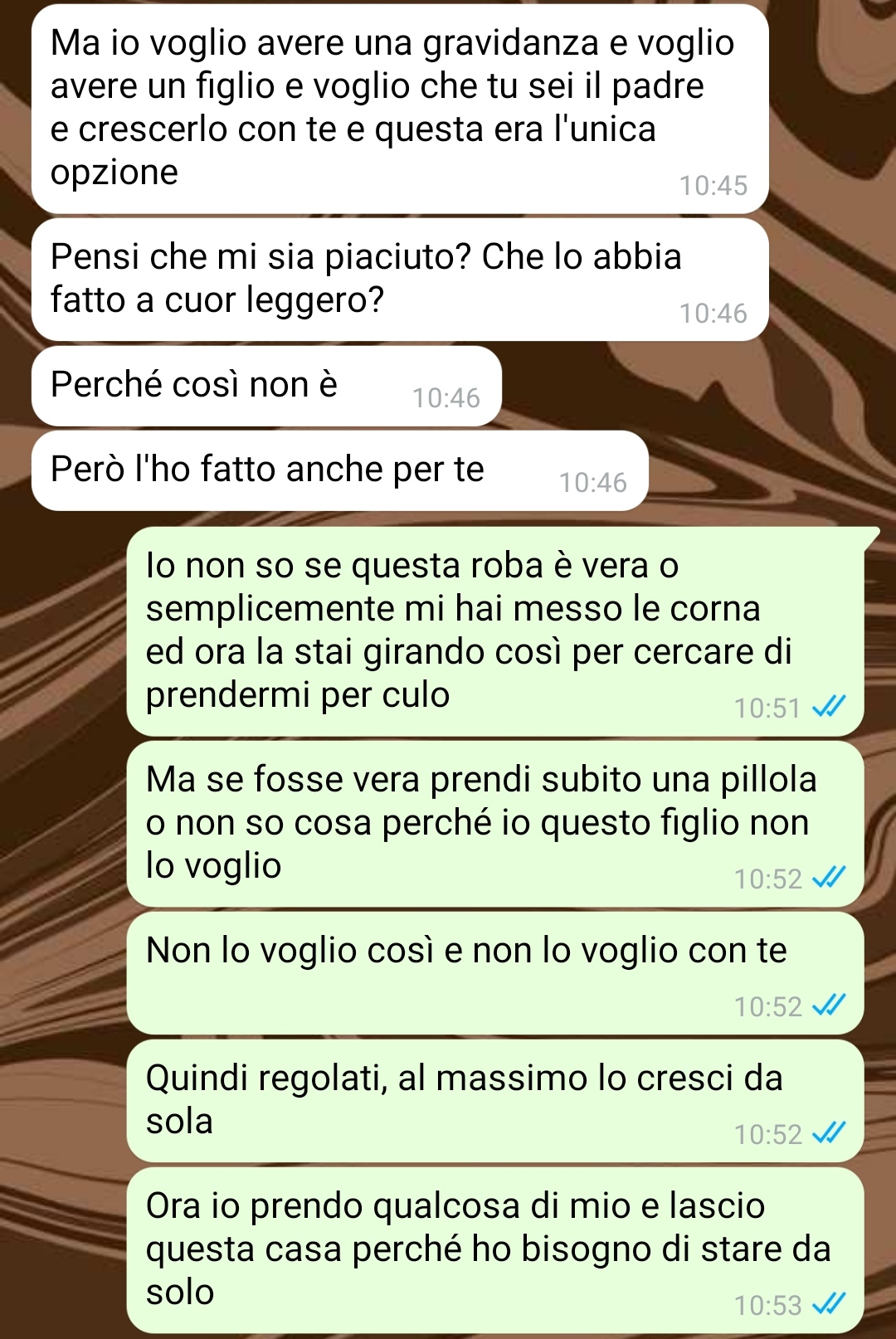Tap the read ticks beside 10:53
Screen dimensions: 896x1339
pyautogui.click(x=828, y=1304)
